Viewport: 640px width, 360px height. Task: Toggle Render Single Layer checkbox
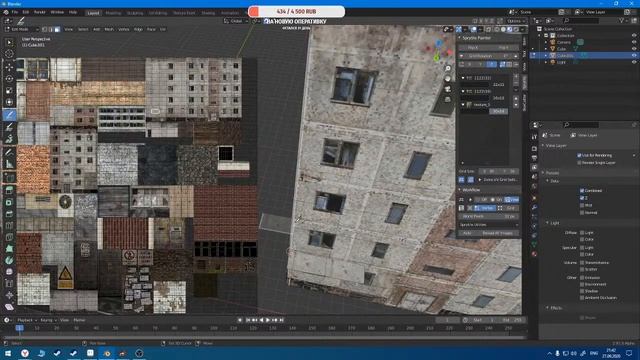click(579, 162)
